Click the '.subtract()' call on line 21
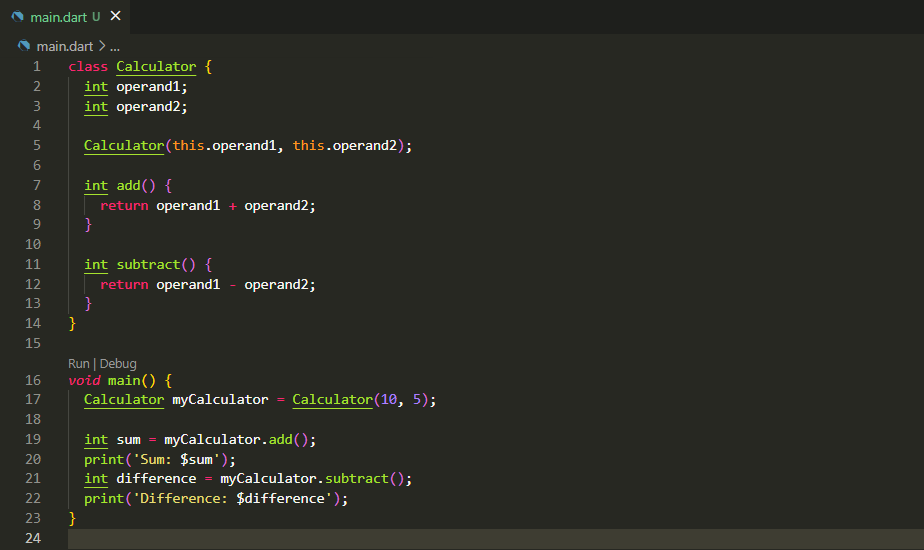The image size is (924, 550). tap(361, 479)
